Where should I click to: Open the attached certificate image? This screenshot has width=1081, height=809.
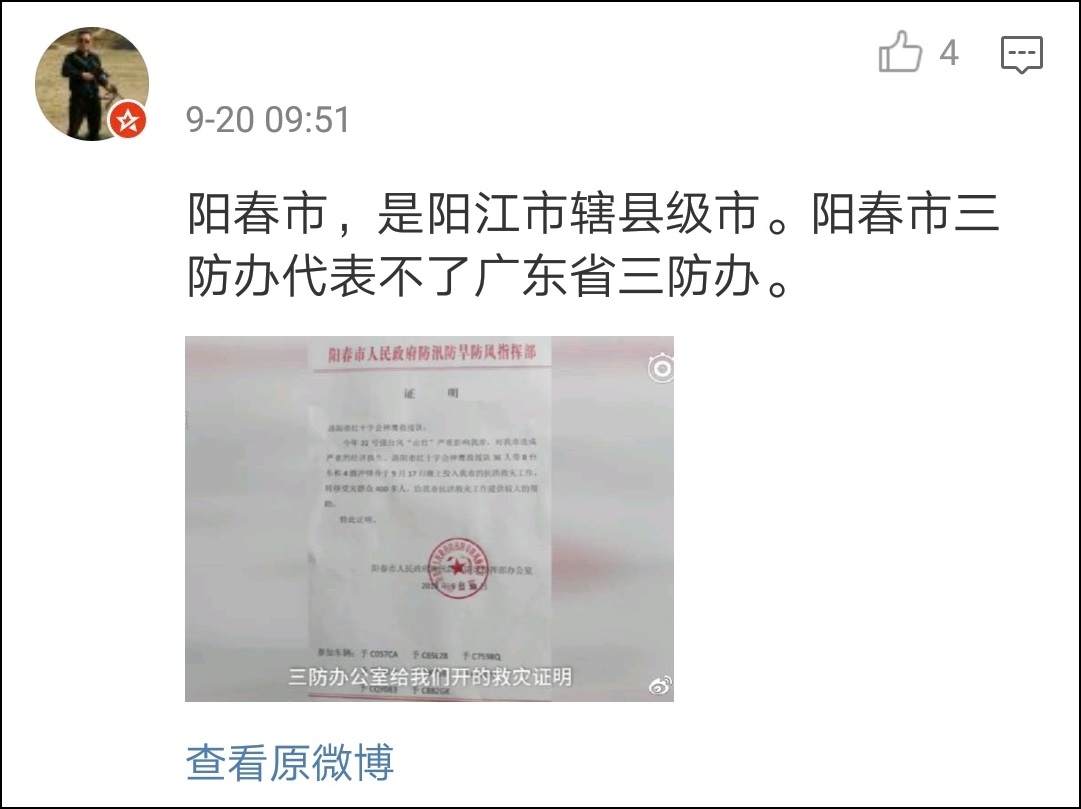(429, 519)
